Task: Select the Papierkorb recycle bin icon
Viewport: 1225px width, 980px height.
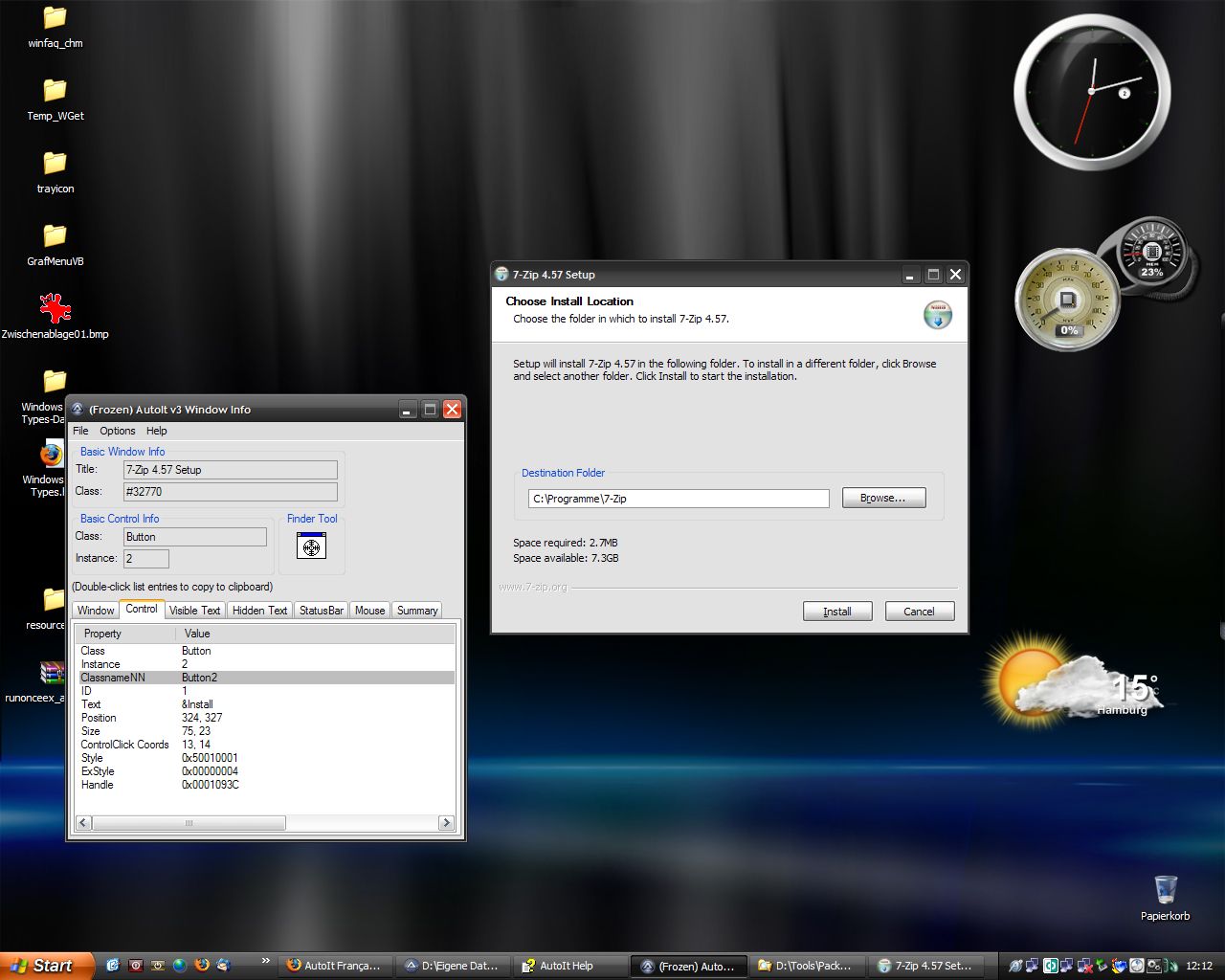Action: click(1165, 890)
